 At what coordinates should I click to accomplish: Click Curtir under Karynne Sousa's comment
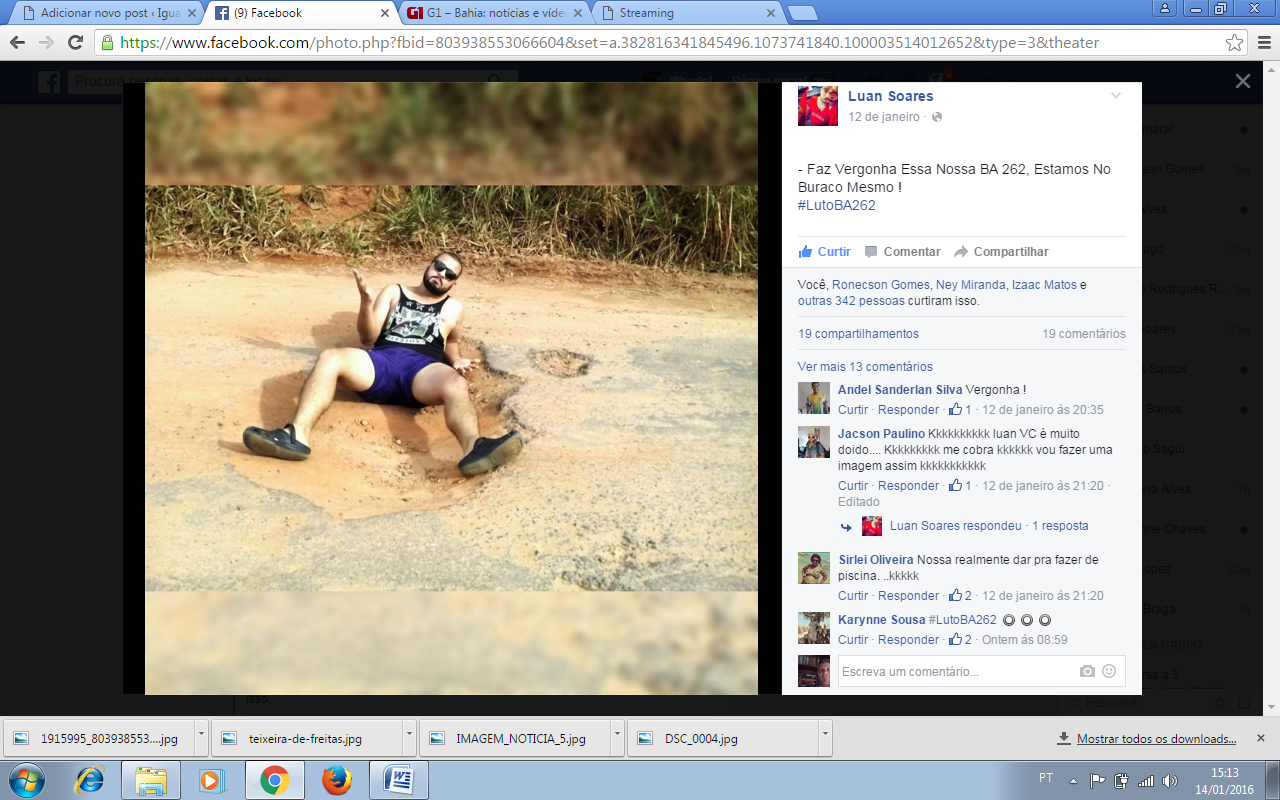click(853, 640)
